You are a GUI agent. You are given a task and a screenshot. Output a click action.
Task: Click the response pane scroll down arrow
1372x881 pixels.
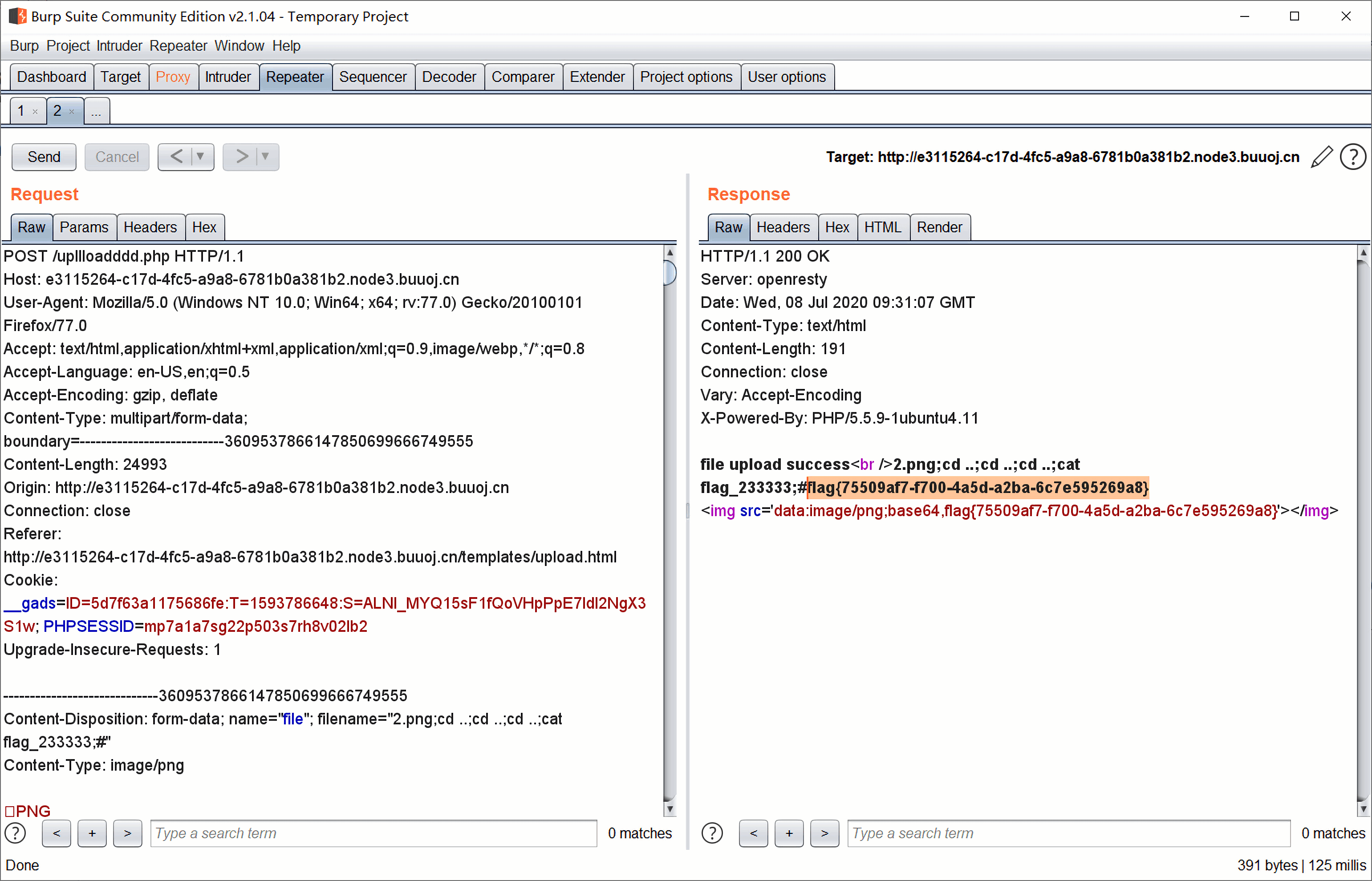(1364, 808)
